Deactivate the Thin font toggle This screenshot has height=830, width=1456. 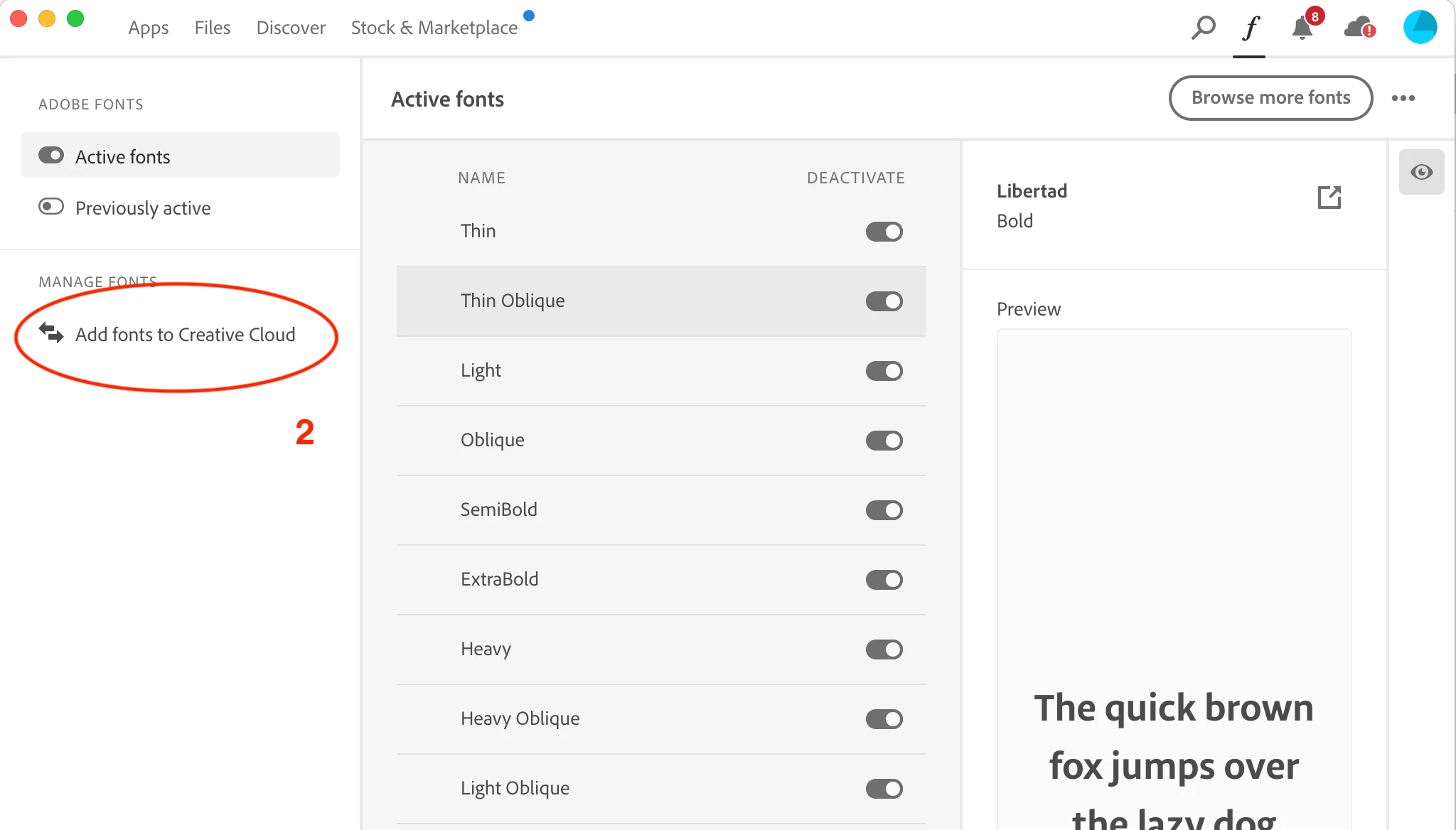[884, 232]
